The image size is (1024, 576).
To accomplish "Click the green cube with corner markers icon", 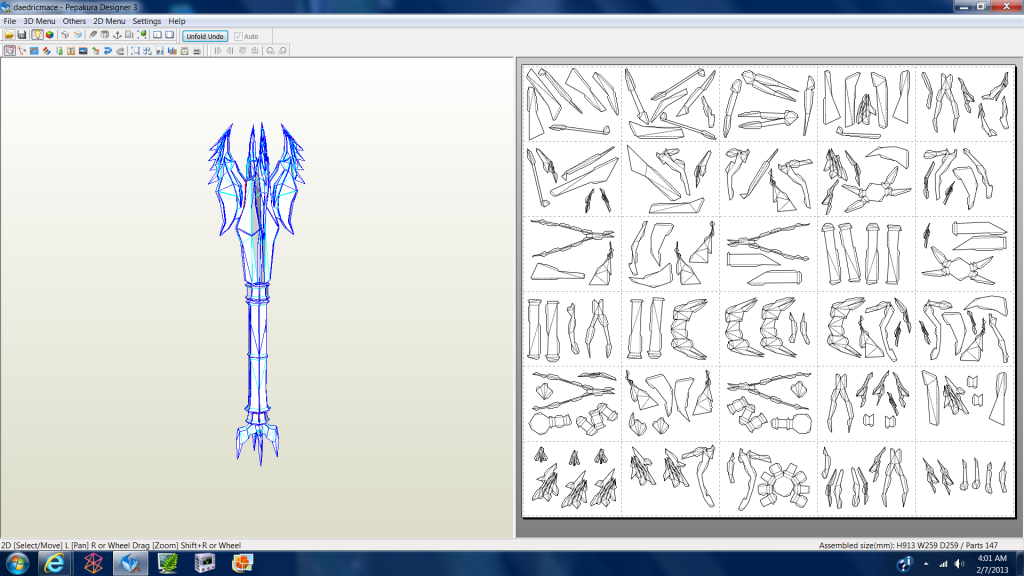I will [x=142, y=35].
